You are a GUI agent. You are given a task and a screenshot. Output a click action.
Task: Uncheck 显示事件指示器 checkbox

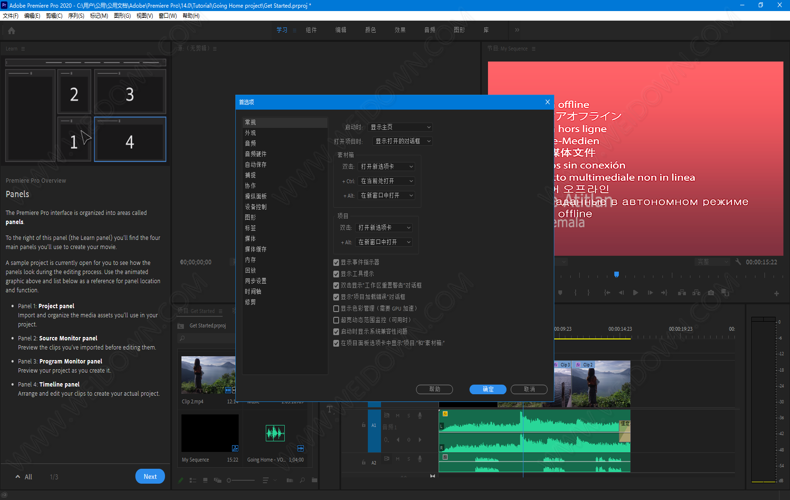[336, 263]
